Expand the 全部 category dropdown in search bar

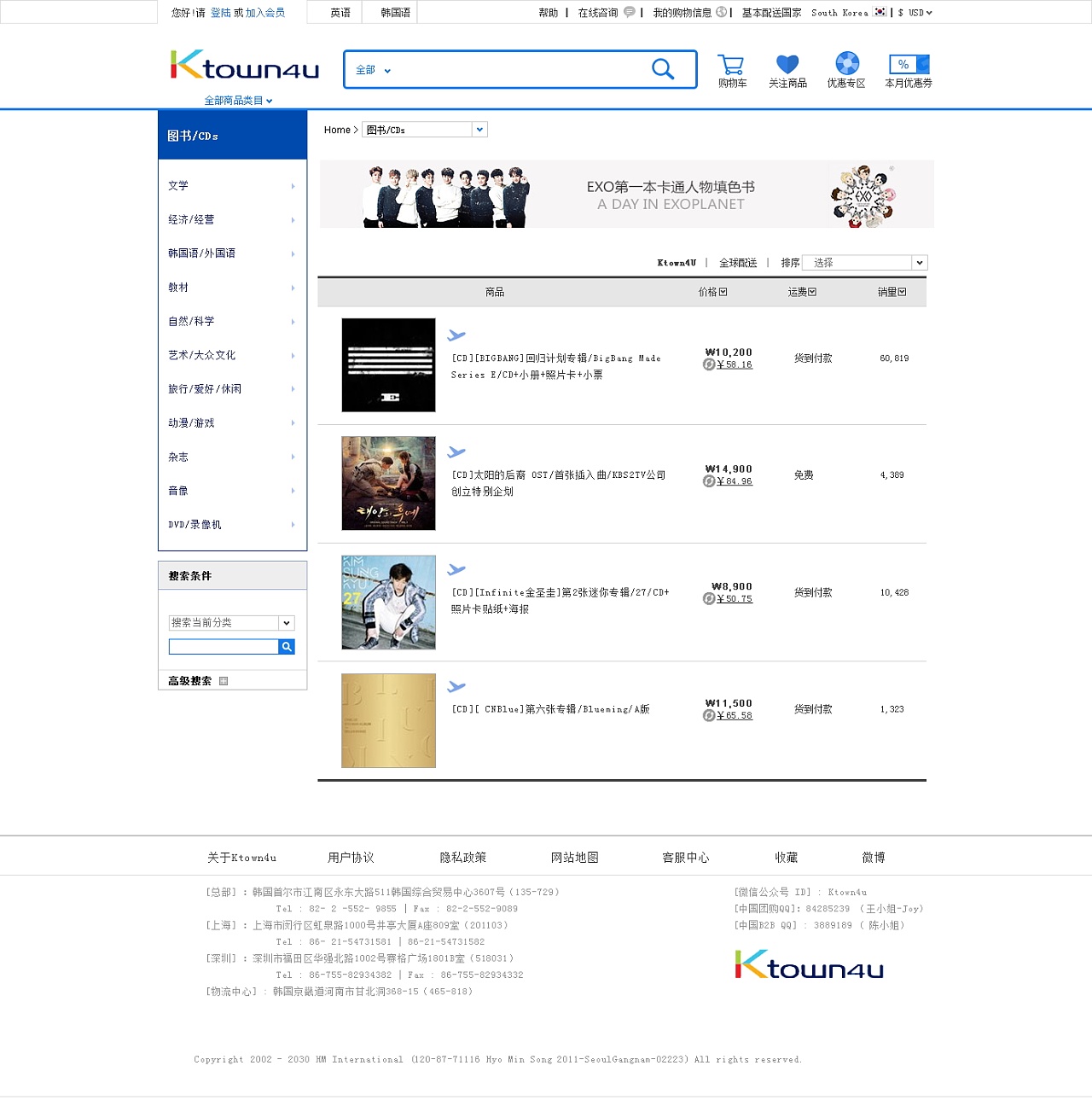point(372,70)
